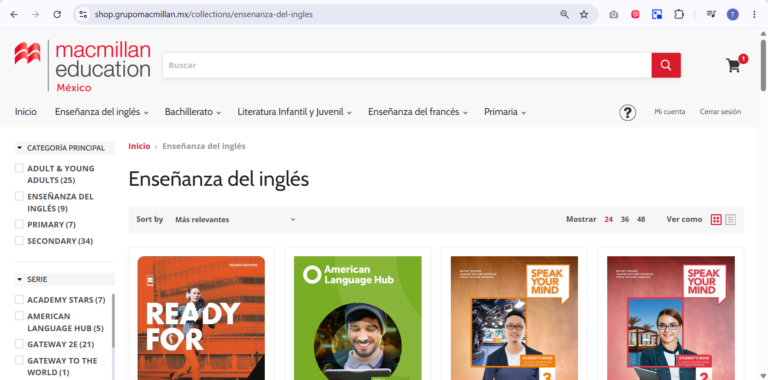This screenshot has height=380, width=768.
Task: Open the Chrome three-dot menu
Action: click(x=754, y=14)
